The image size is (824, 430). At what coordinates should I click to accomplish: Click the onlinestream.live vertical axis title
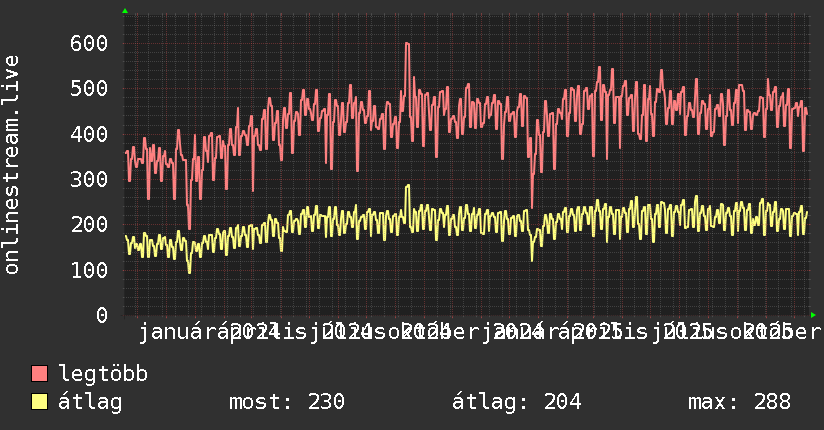click(x=12, y=165)
